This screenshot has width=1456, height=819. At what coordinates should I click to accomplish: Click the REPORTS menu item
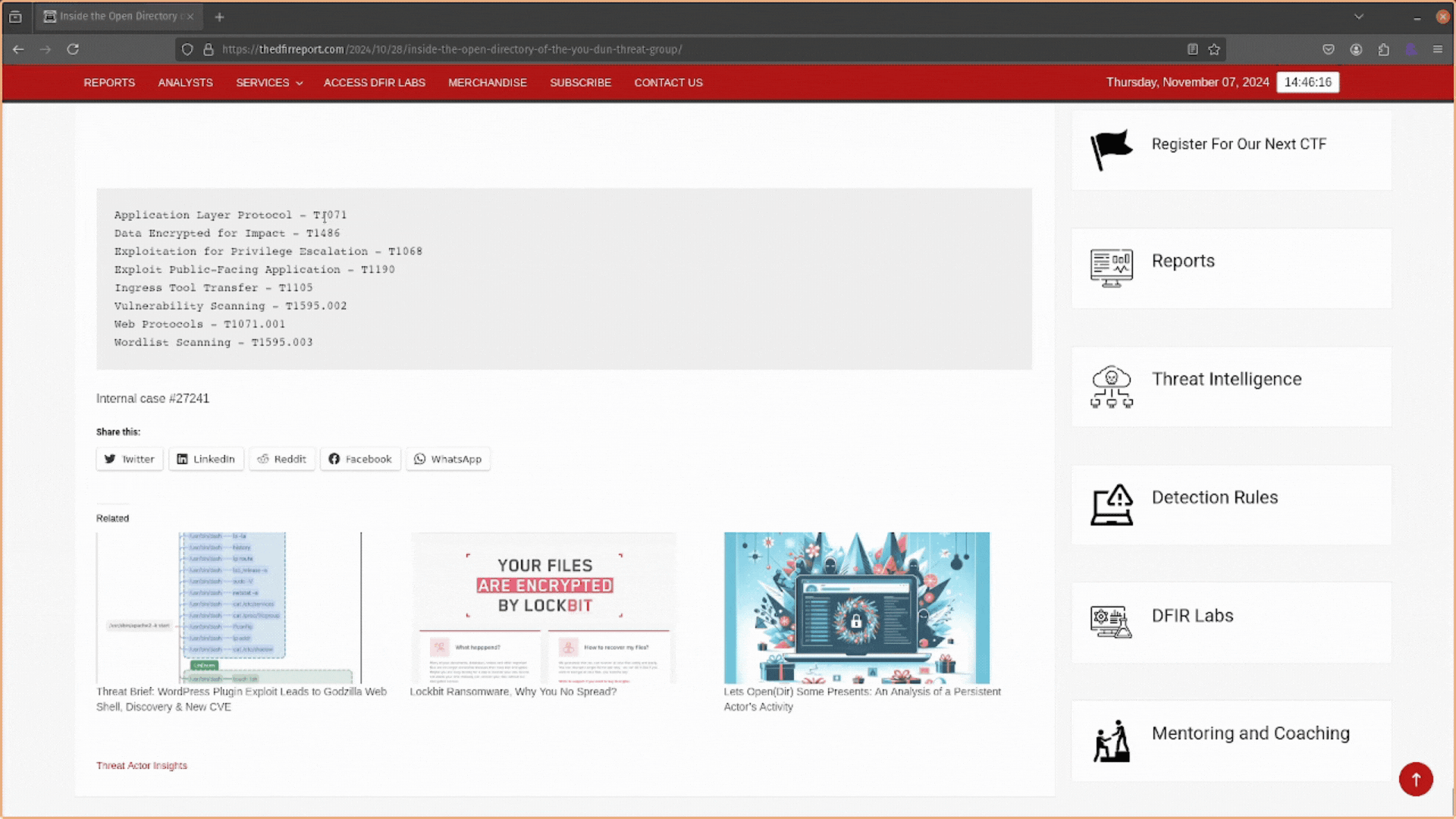(x=109, y=82)
